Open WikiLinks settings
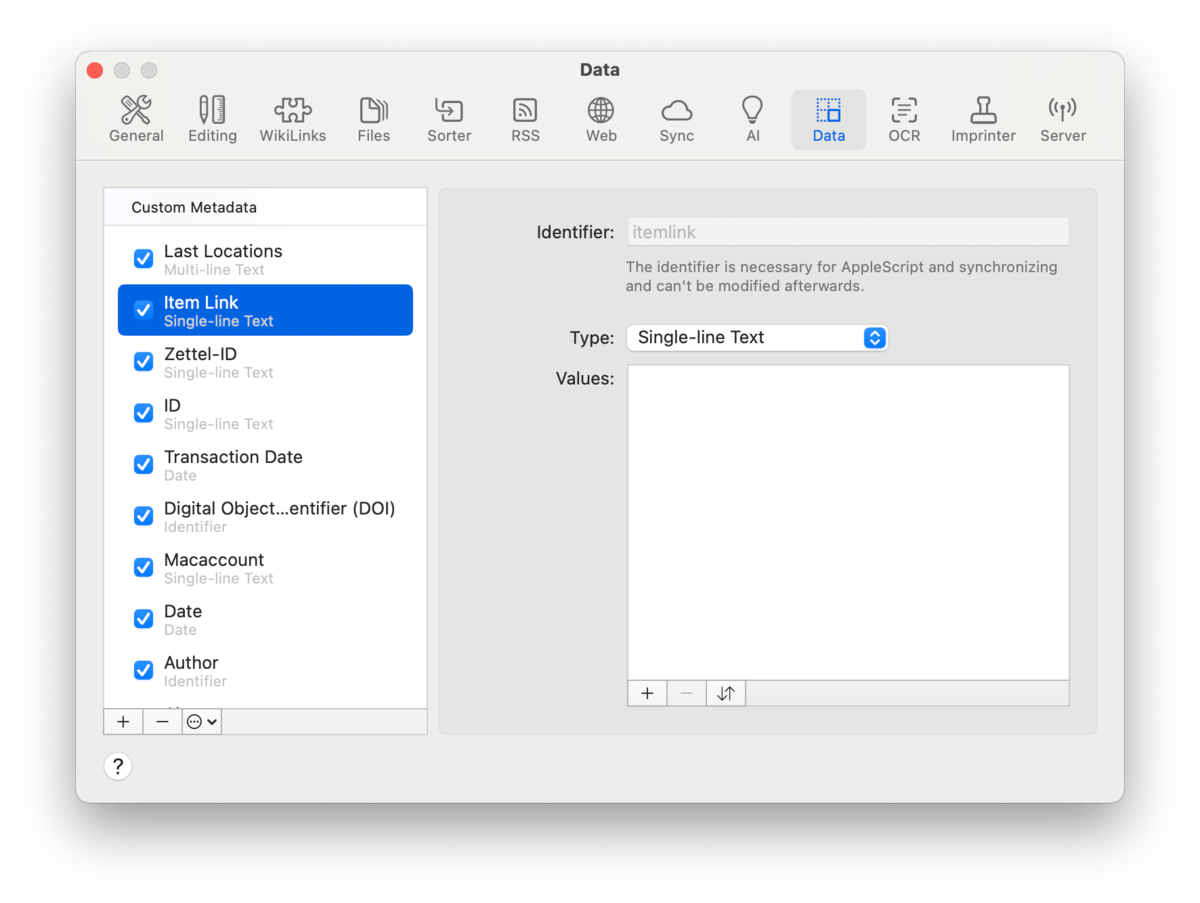Image resolution: width=1200 pixels, height=903 pixels. pos(292,119)
